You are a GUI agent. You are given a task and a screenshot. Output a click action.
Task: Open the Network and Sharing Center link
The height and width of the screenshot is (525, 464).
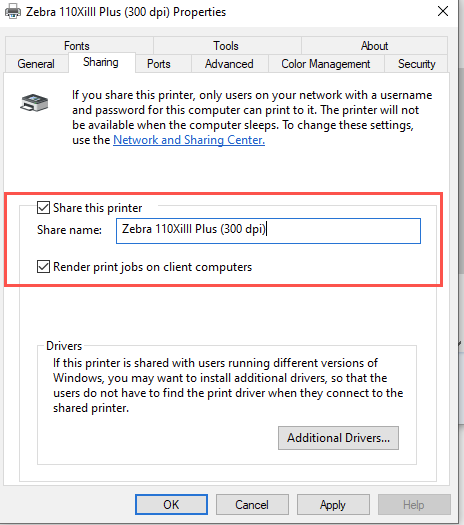click(189, 140)
